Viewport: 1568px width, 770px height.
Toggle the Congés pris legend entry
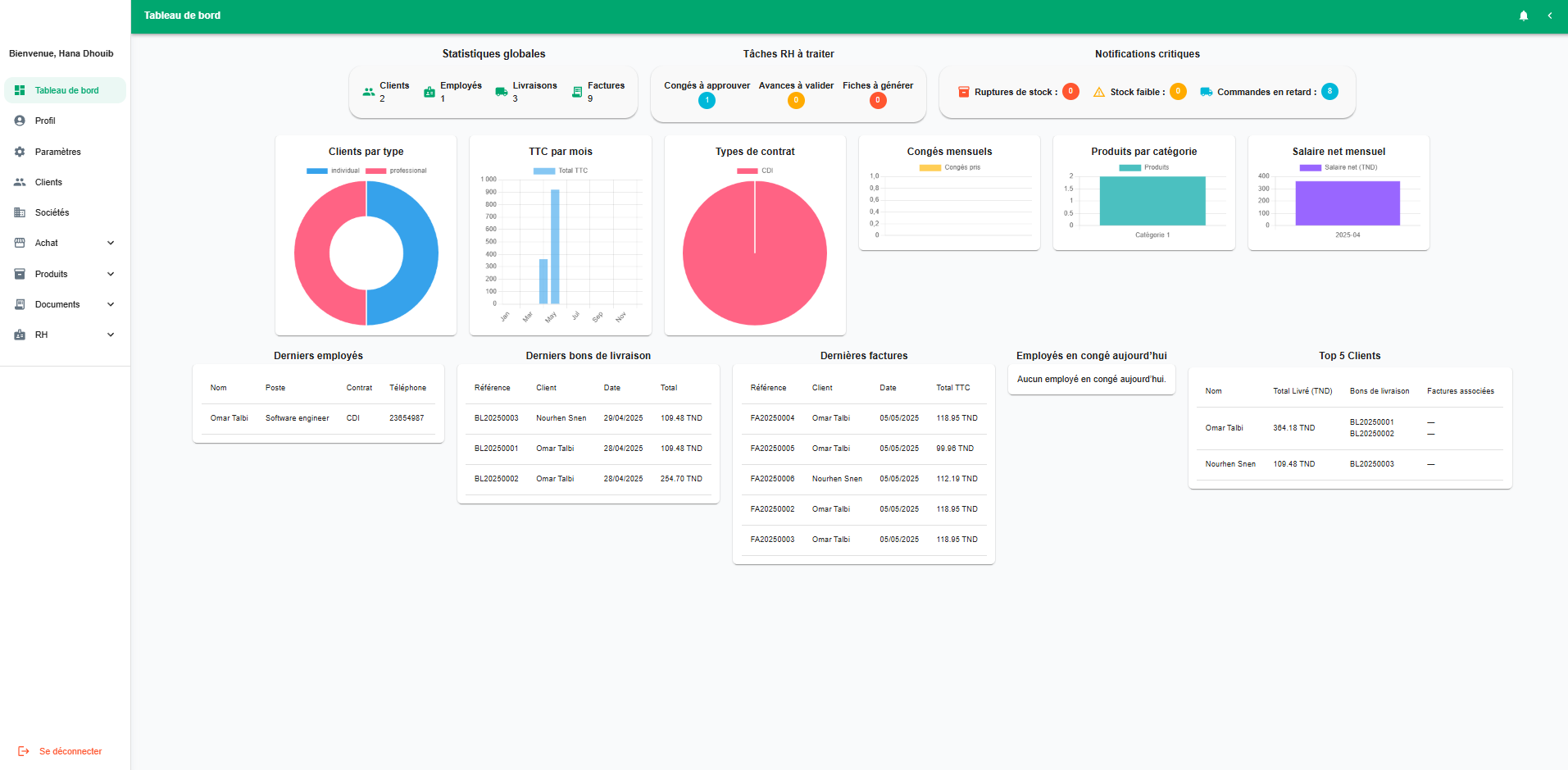(950, 167)
